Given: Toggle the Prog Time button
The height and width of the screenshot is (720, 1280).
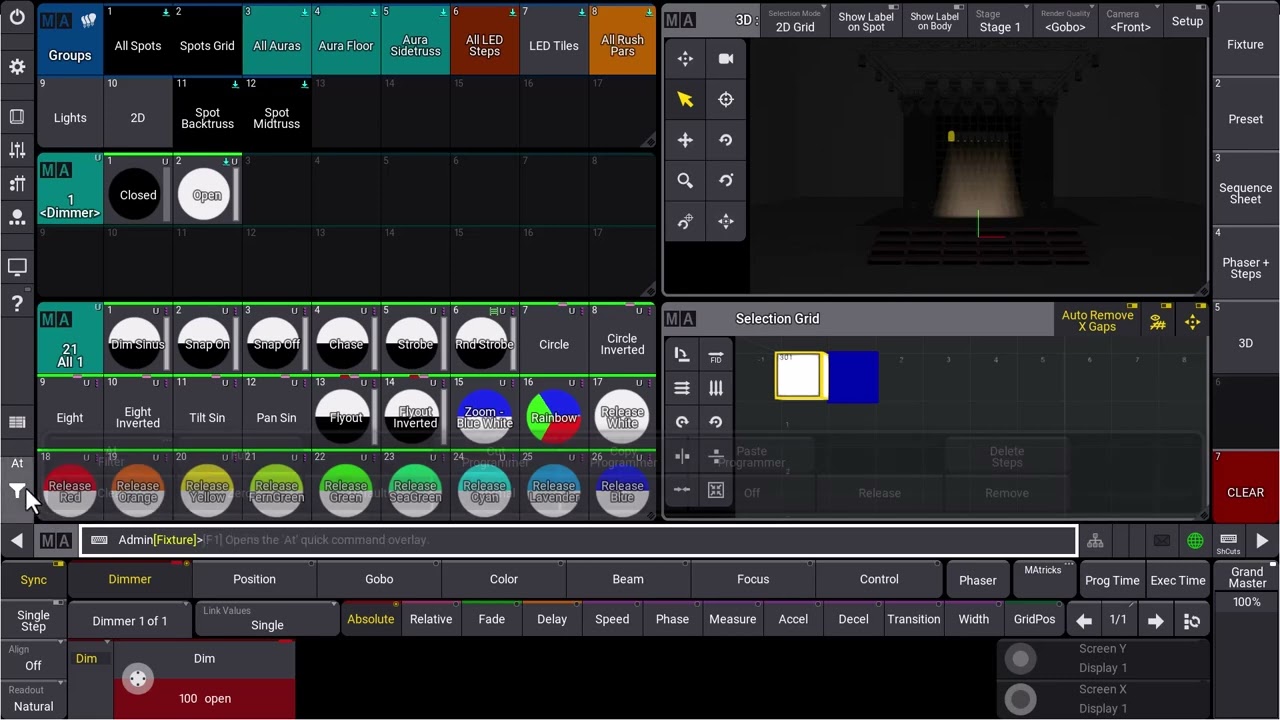Looking at the screenshot, I should point(1112,580).
